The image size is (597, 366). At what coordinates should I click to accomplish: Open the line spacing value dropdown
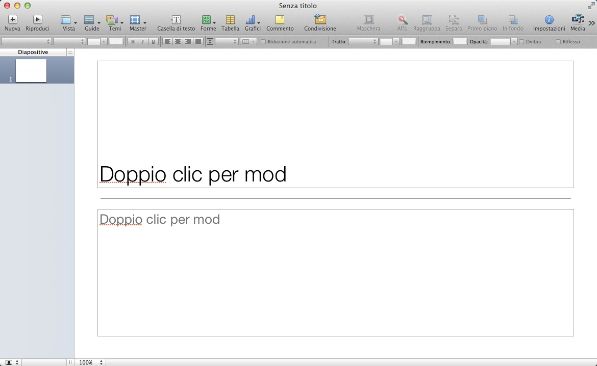click(x=227, y=42)
